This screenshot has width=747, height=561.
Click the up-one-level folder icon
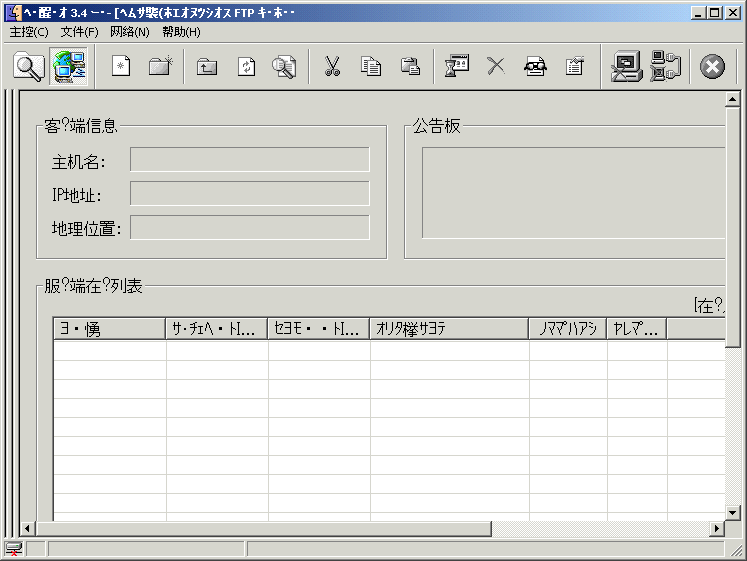[207, 67]
